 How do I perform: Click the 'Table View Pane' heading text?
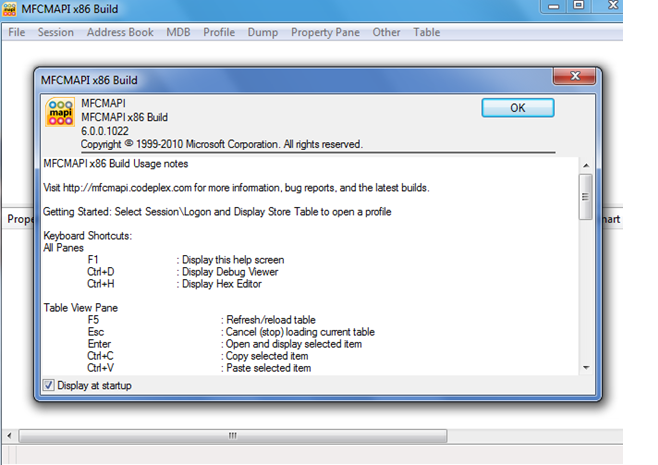81,308
